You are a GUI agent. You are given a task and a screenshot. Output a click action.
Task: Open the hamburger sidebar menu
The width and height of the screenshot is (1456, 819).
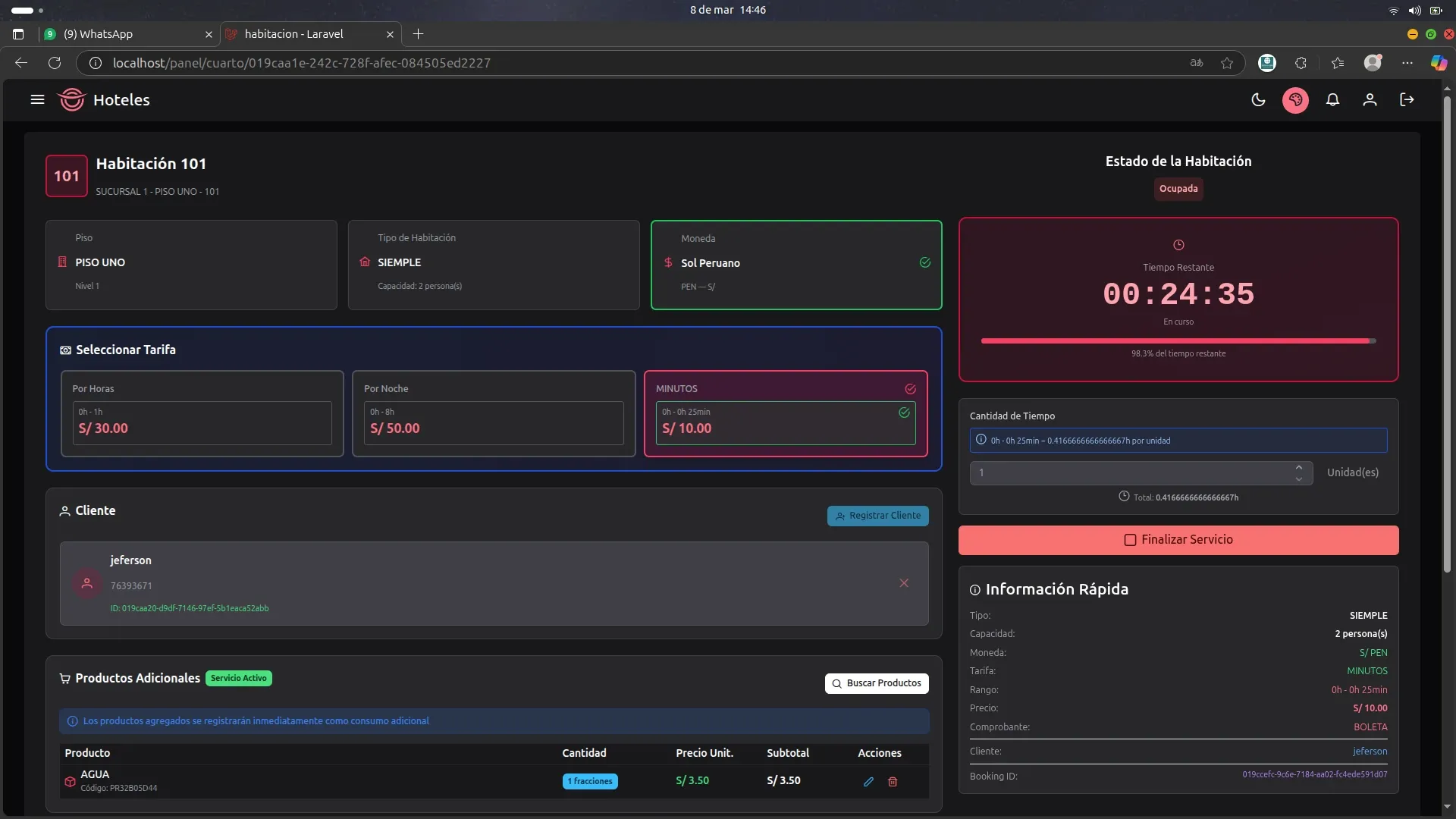37,99
